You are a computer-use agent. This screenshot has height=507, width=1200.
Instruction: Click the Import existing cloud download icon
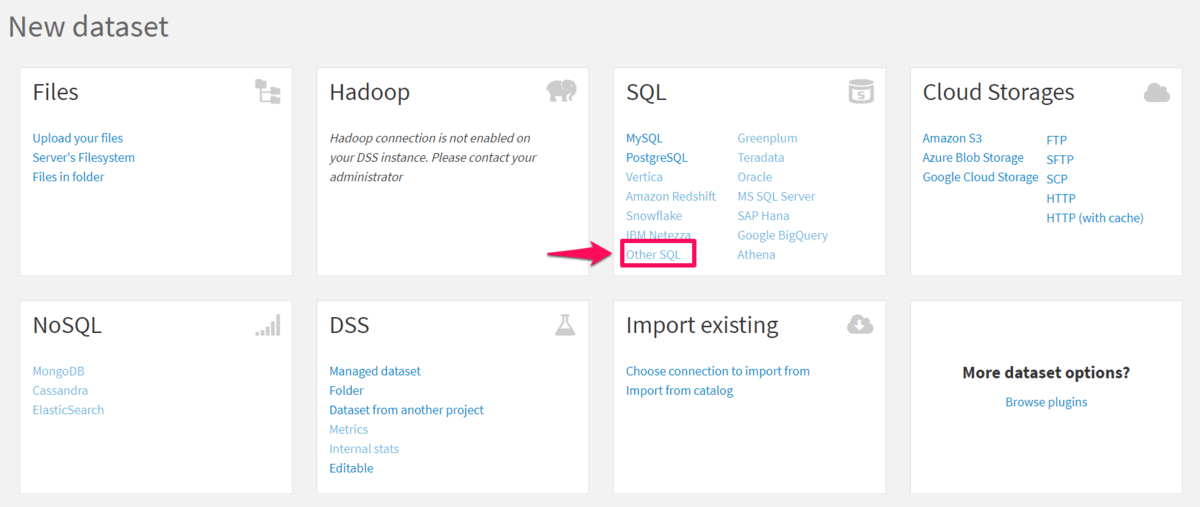860,325
